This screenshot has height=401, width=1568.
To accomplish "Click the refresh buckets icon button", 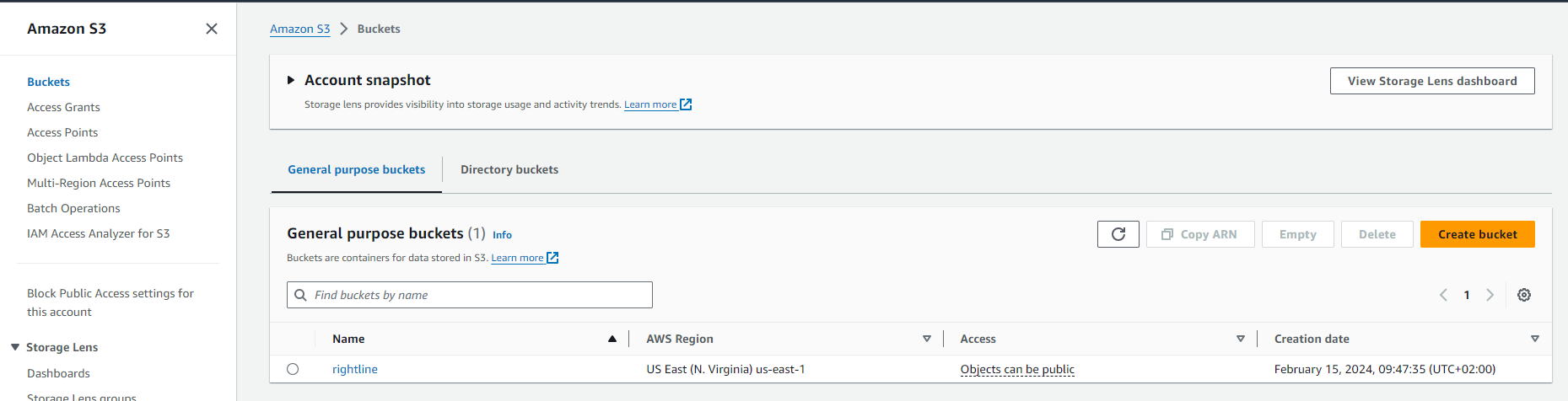I will pos(1118,234).
